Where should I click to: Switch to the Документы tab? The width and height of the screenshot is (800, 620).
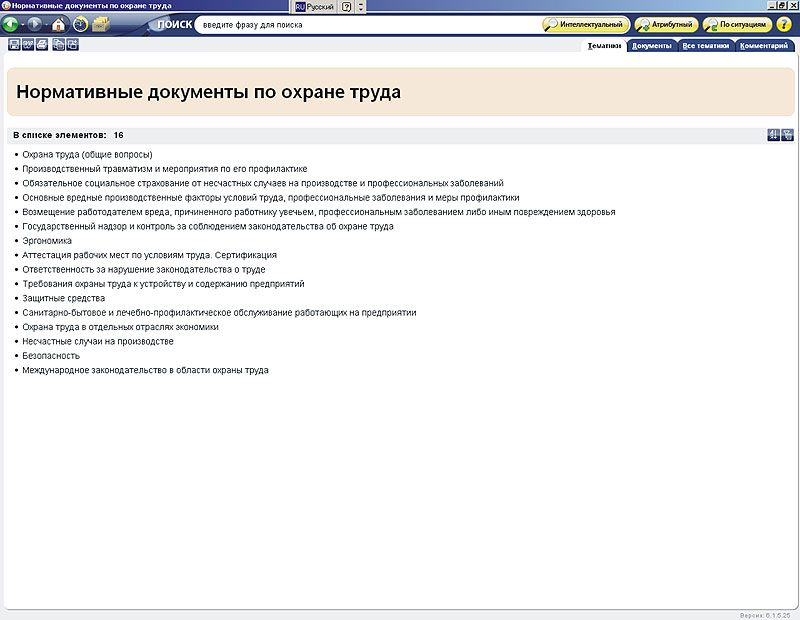[x=652, y=46]
